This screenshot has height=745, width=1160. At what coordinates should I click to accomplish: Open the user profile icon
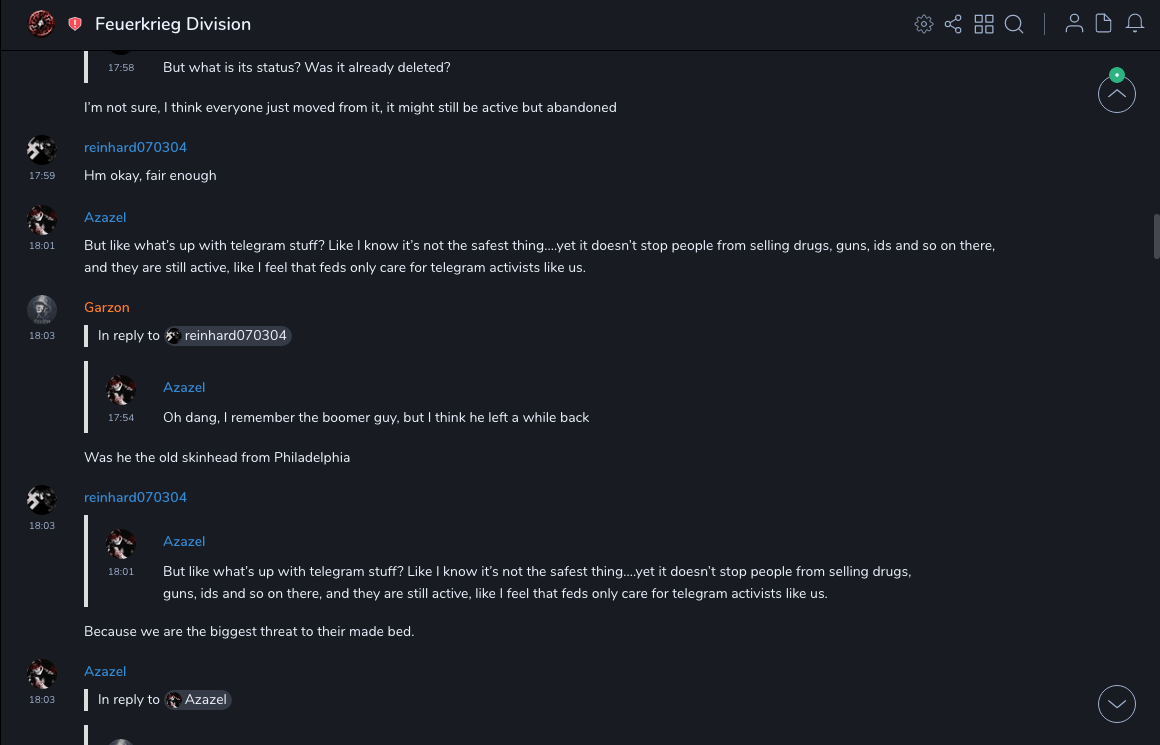coord(1074,24)
